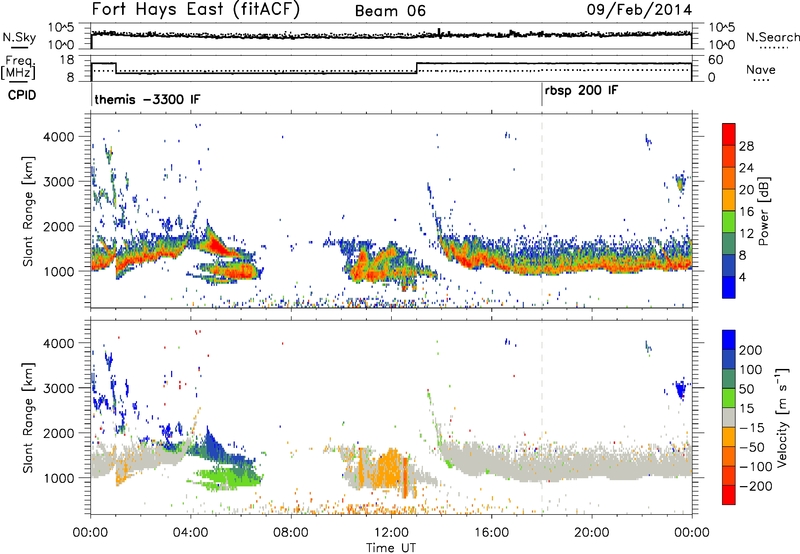Click the 'CPID' row label
The image size is (800, 554).
coord(22,95)
